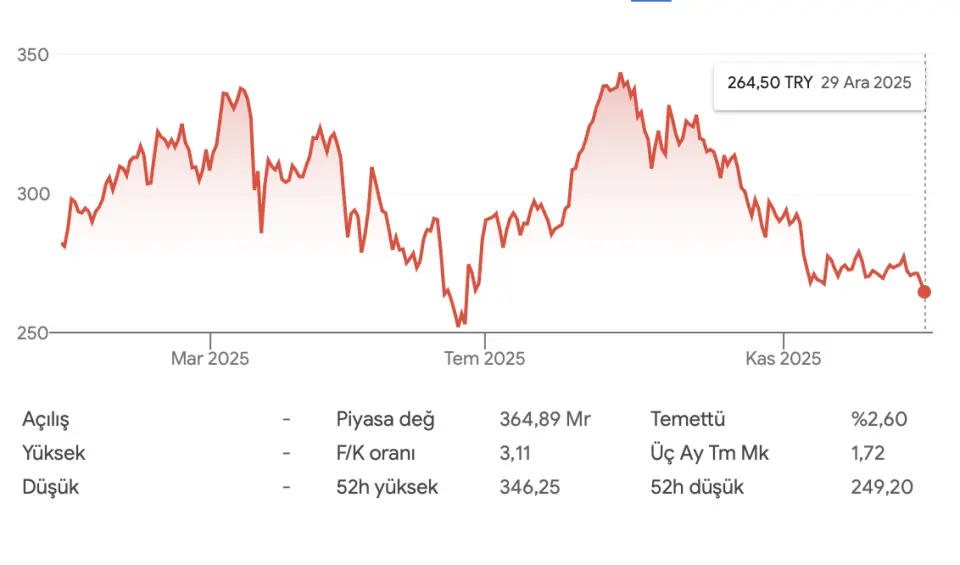
Task: Click the market cap value 364,89 Mr
Action: coord(545,419)
